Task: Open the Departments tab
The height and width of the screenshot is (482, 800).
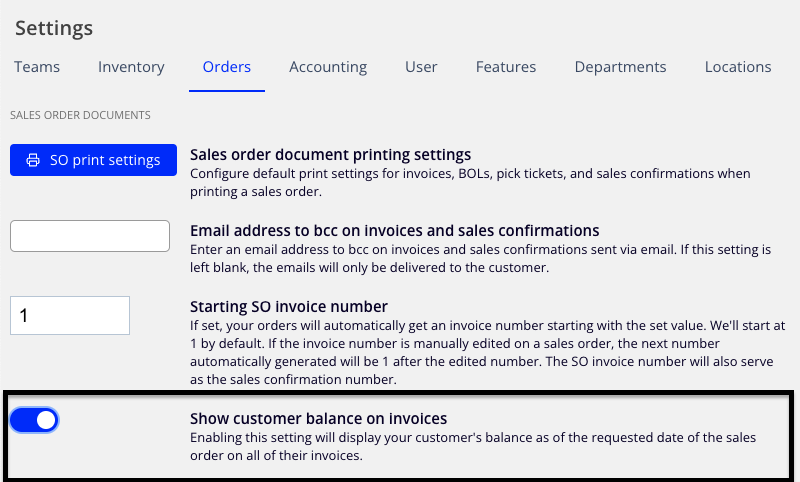Action: coord(620,67)
